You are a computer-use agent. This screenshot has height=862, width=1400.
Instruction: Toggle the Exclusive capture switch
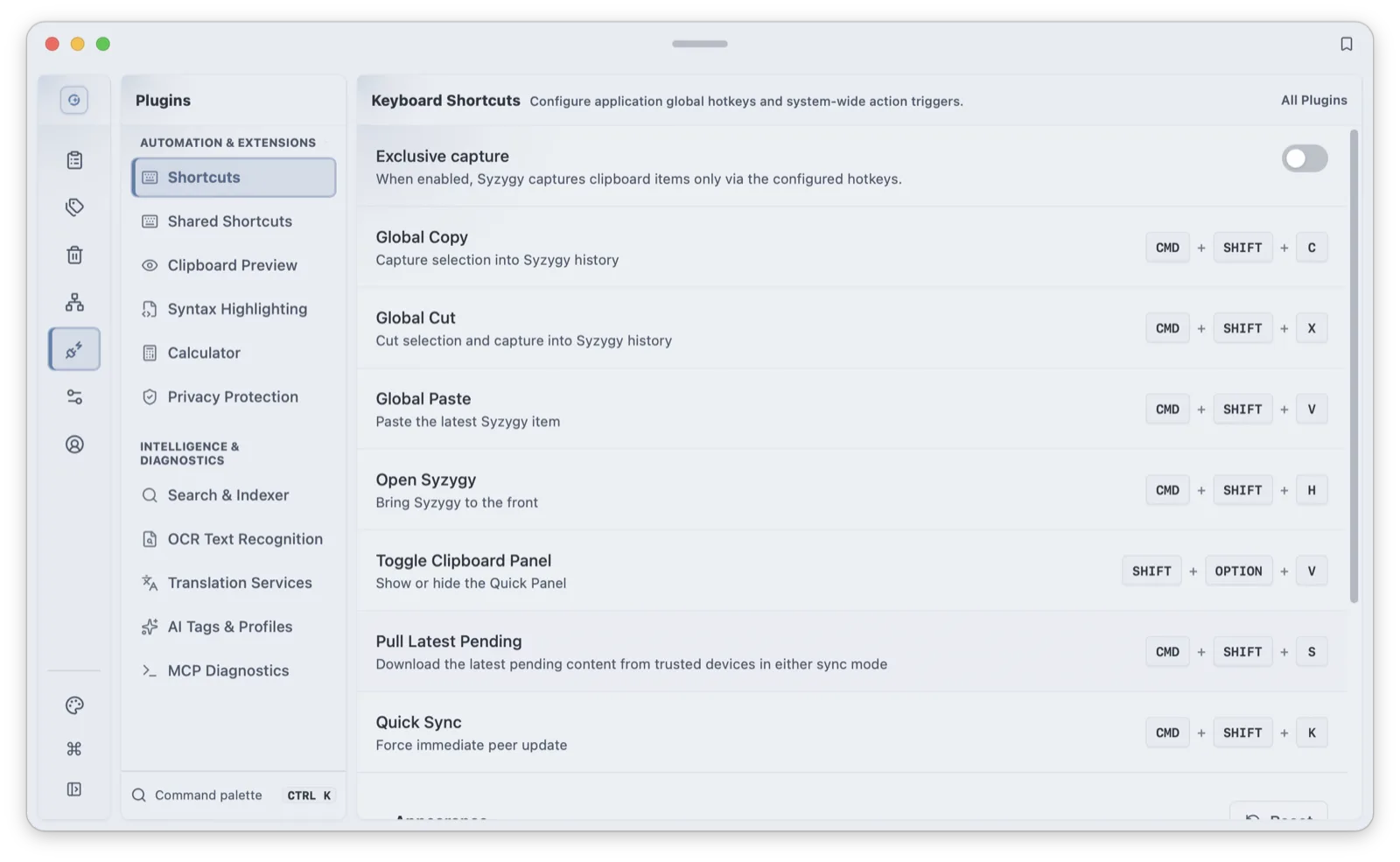coord(1305,158)
